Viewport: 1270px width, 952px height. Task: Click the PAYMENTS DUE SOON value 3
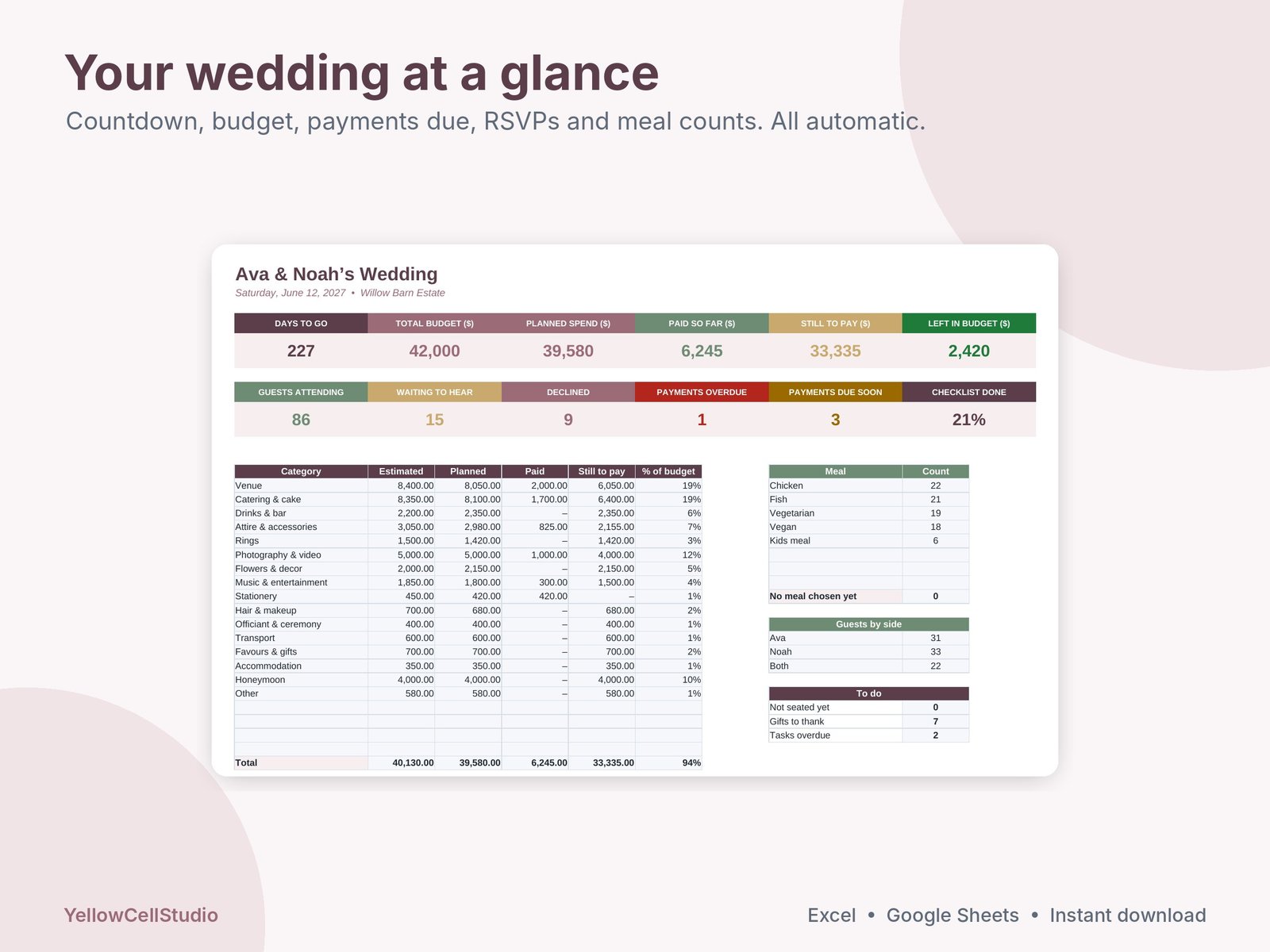pos(835,420)
